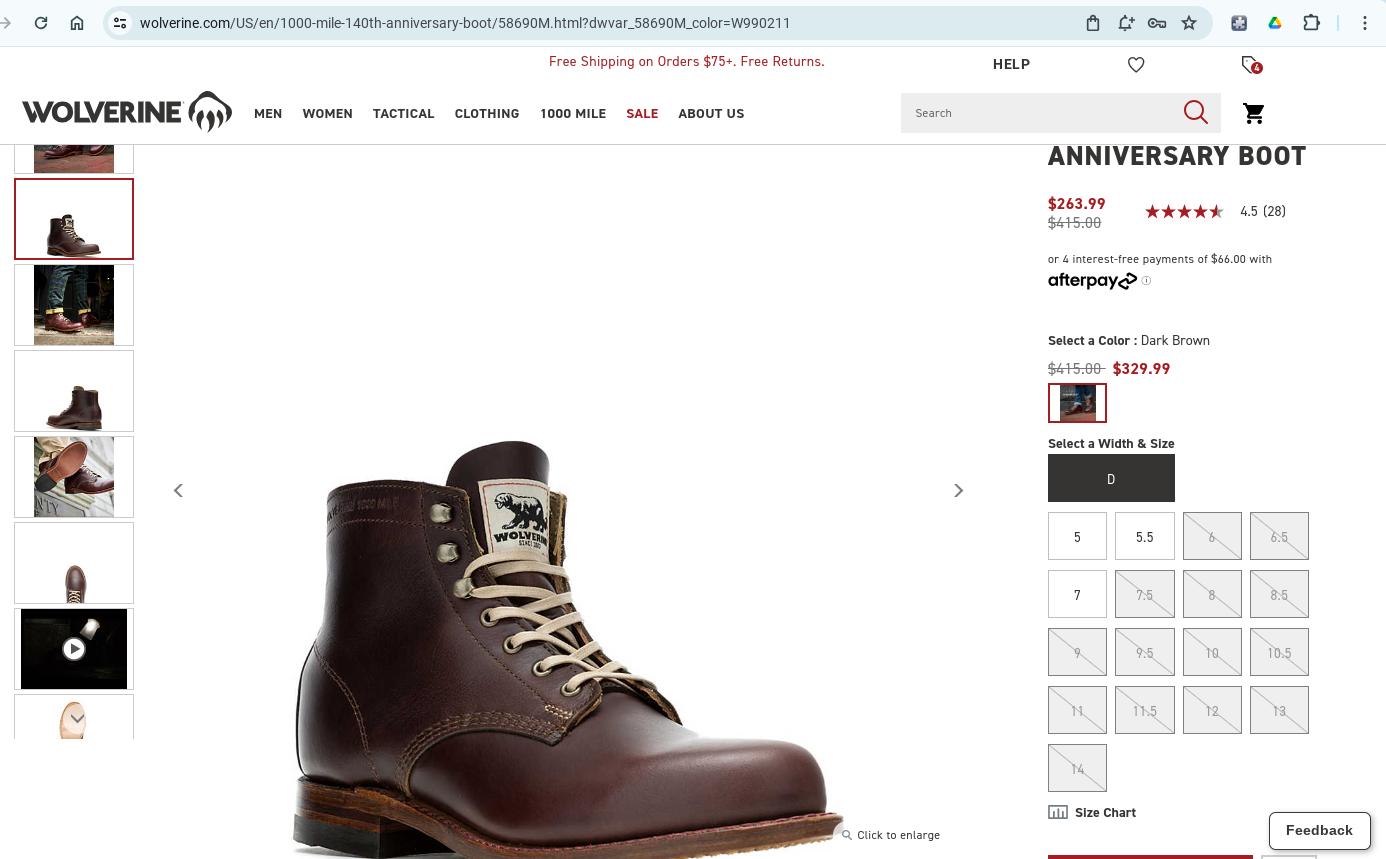Play the product video thumbnail
The width and height of the screenshot is (1386, 859).
(74, 649)
